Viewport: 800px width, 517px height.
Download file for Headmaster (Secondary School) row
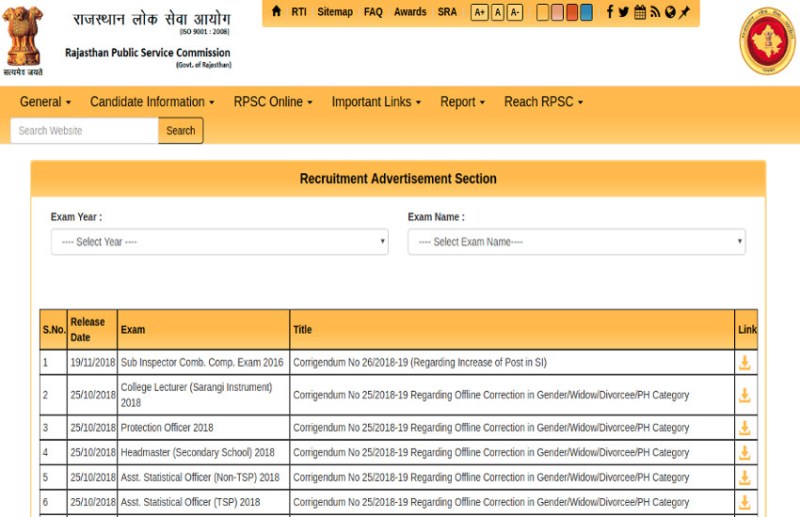pyautogui.click(x=745, y=453)
